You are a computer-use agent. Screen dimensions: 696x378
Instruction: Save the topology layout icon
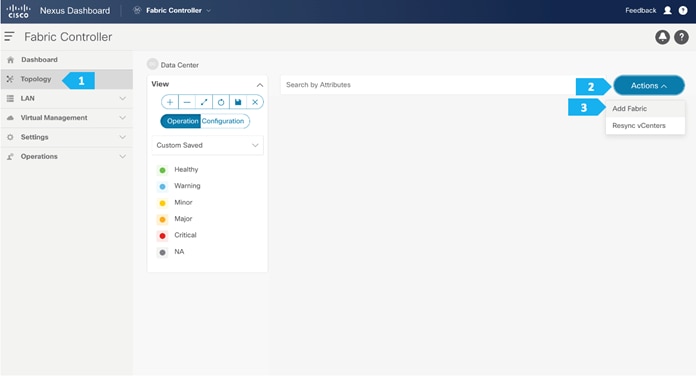[x=238, y=102]
